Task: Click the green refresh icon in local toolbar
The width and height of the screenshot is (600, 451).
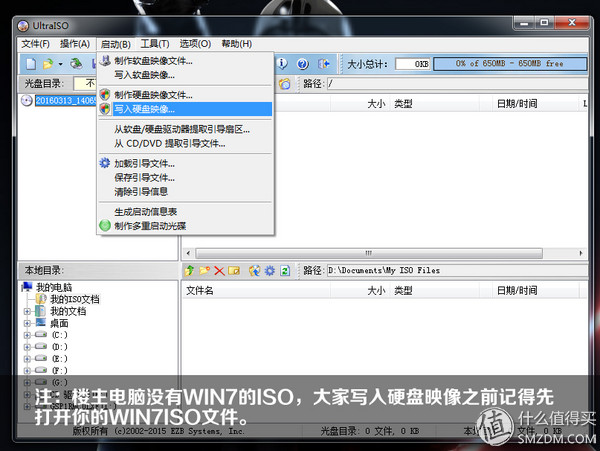Action: [x=285, y=271]
